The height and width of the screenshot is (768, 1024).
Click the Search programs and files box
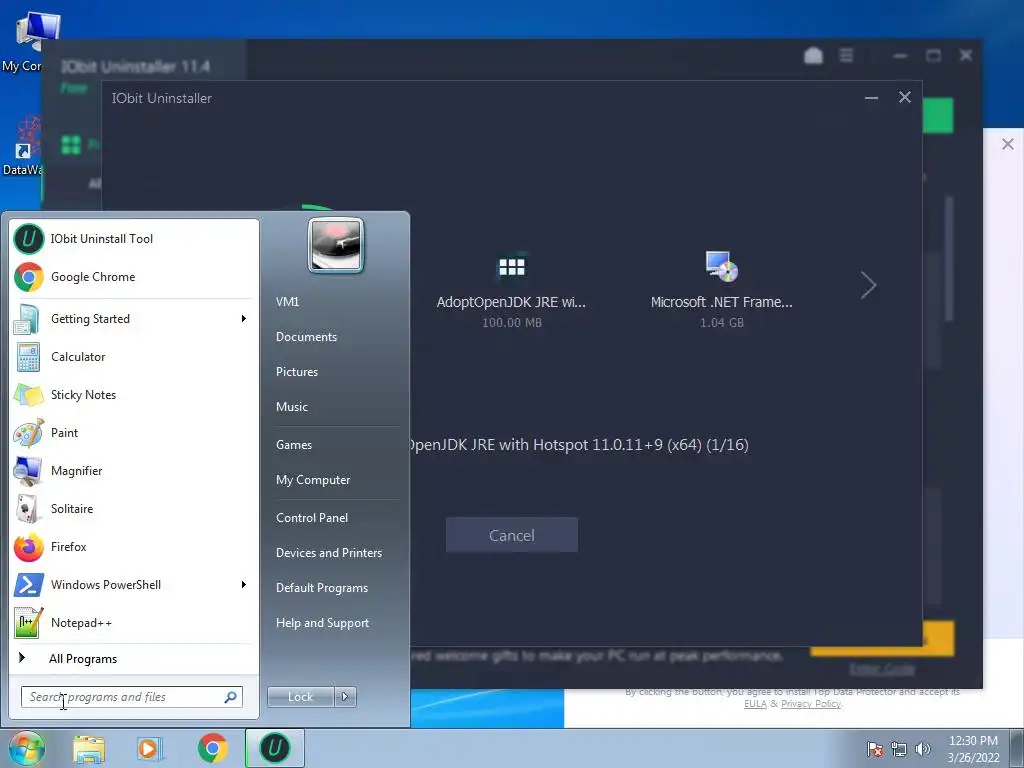pos(131,697)
